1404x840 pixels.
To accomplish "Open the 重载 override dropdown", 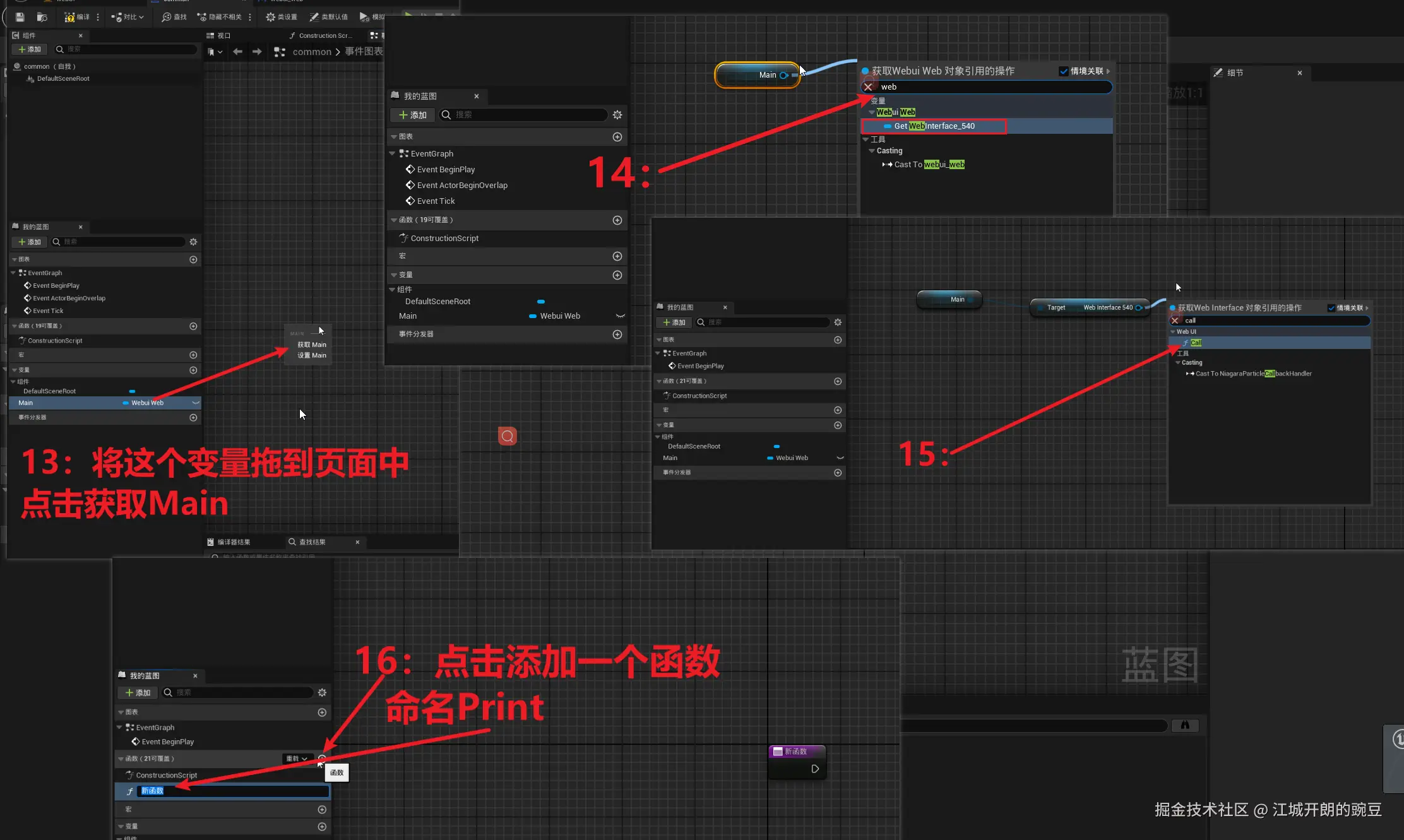I will 297,759.
